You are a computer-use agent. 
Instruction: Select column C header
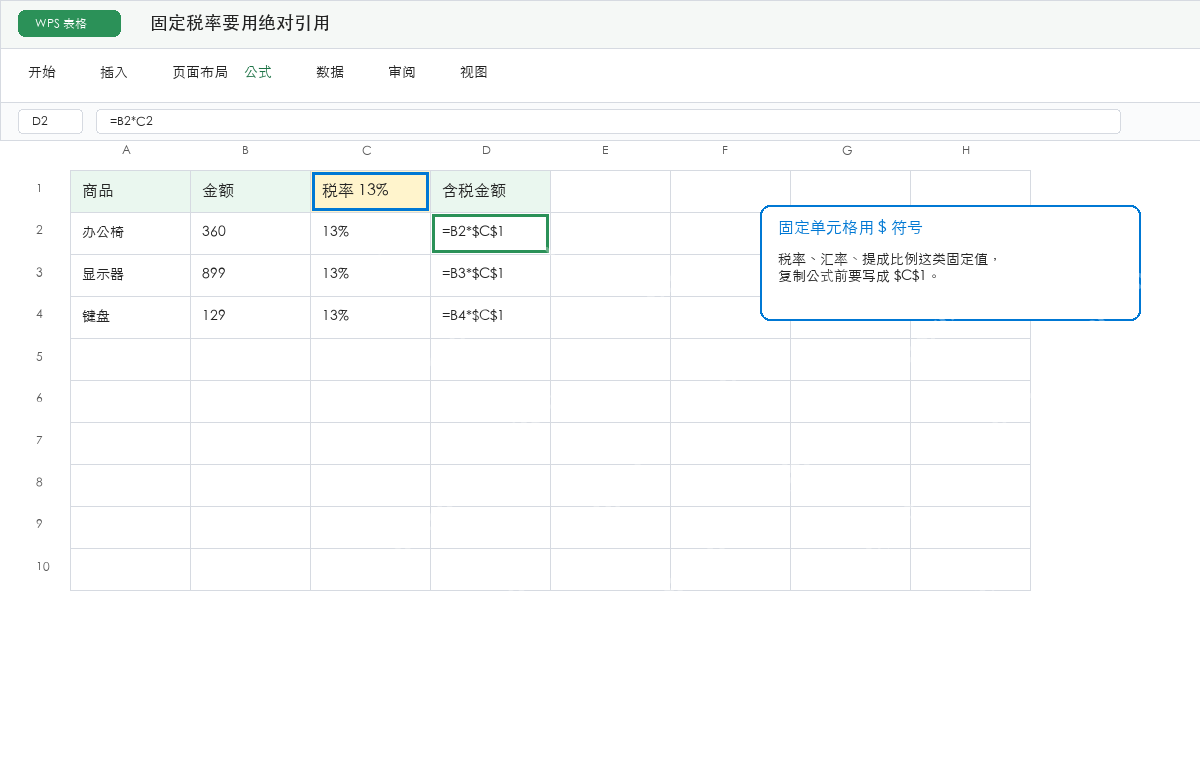coord(367,151)
